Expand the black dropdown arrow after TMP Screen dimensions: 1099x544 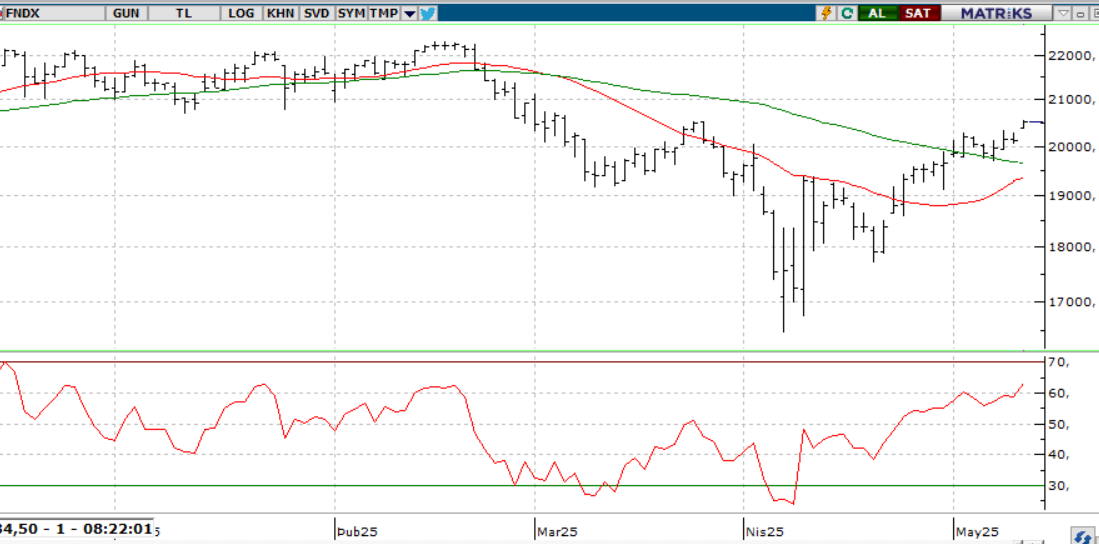tap(410, 13)
